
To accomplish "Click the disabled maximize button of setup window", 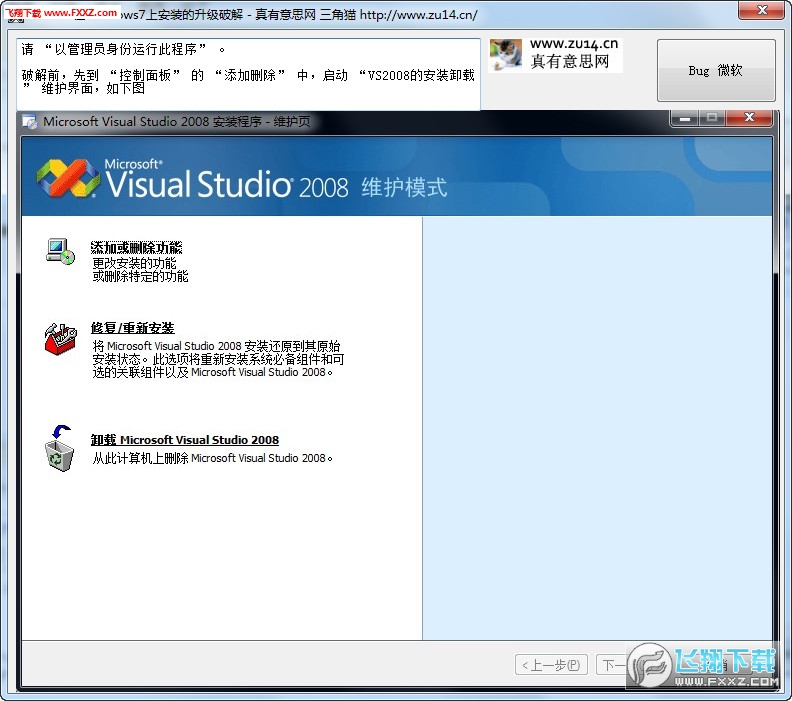I will point(712,118).
